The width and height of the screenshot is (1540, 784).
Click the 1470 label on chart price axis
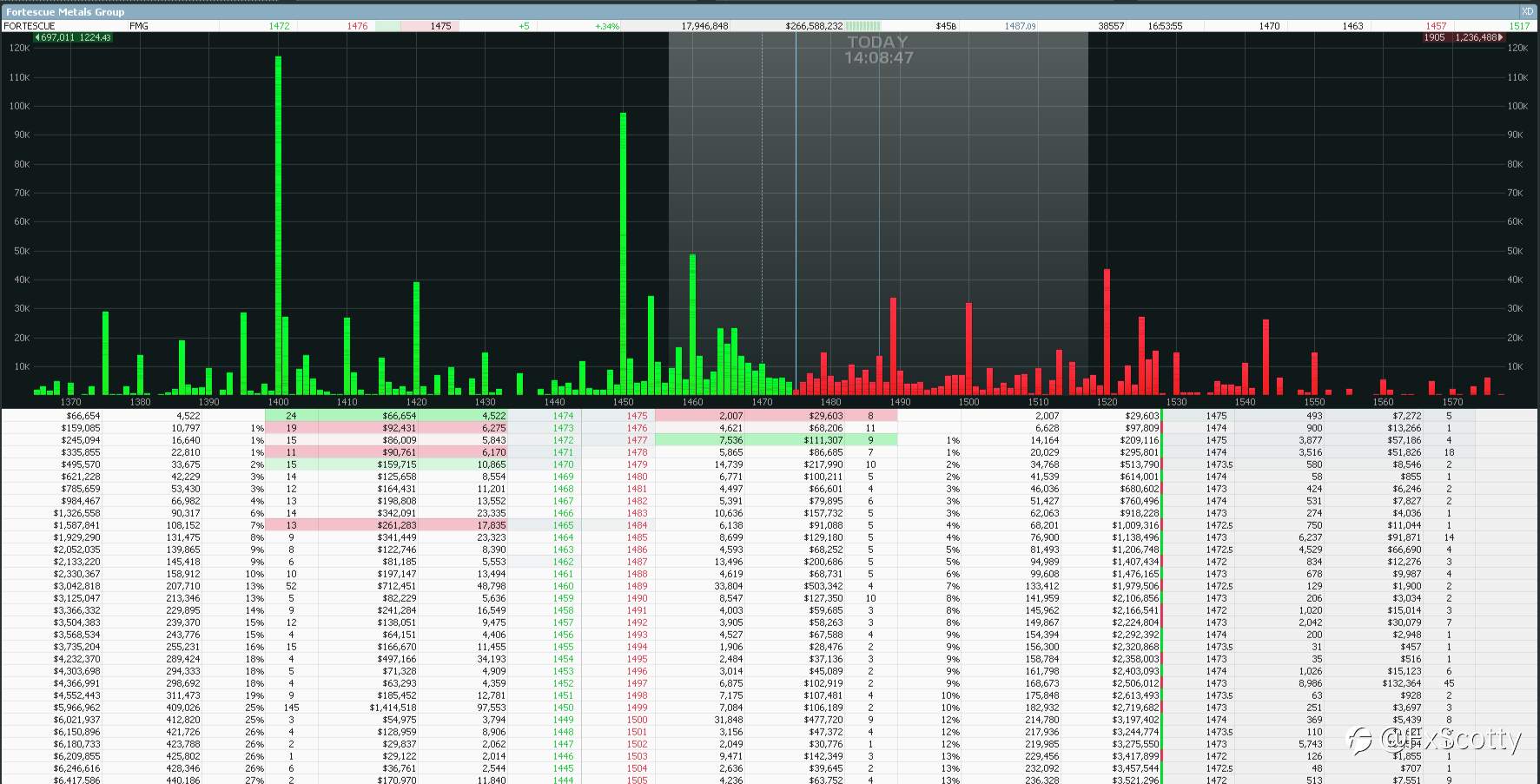762,402
